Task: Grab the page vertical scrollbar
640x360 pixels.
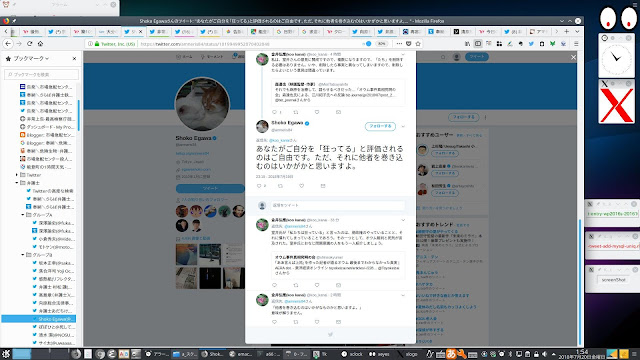Action: point(580,282)
